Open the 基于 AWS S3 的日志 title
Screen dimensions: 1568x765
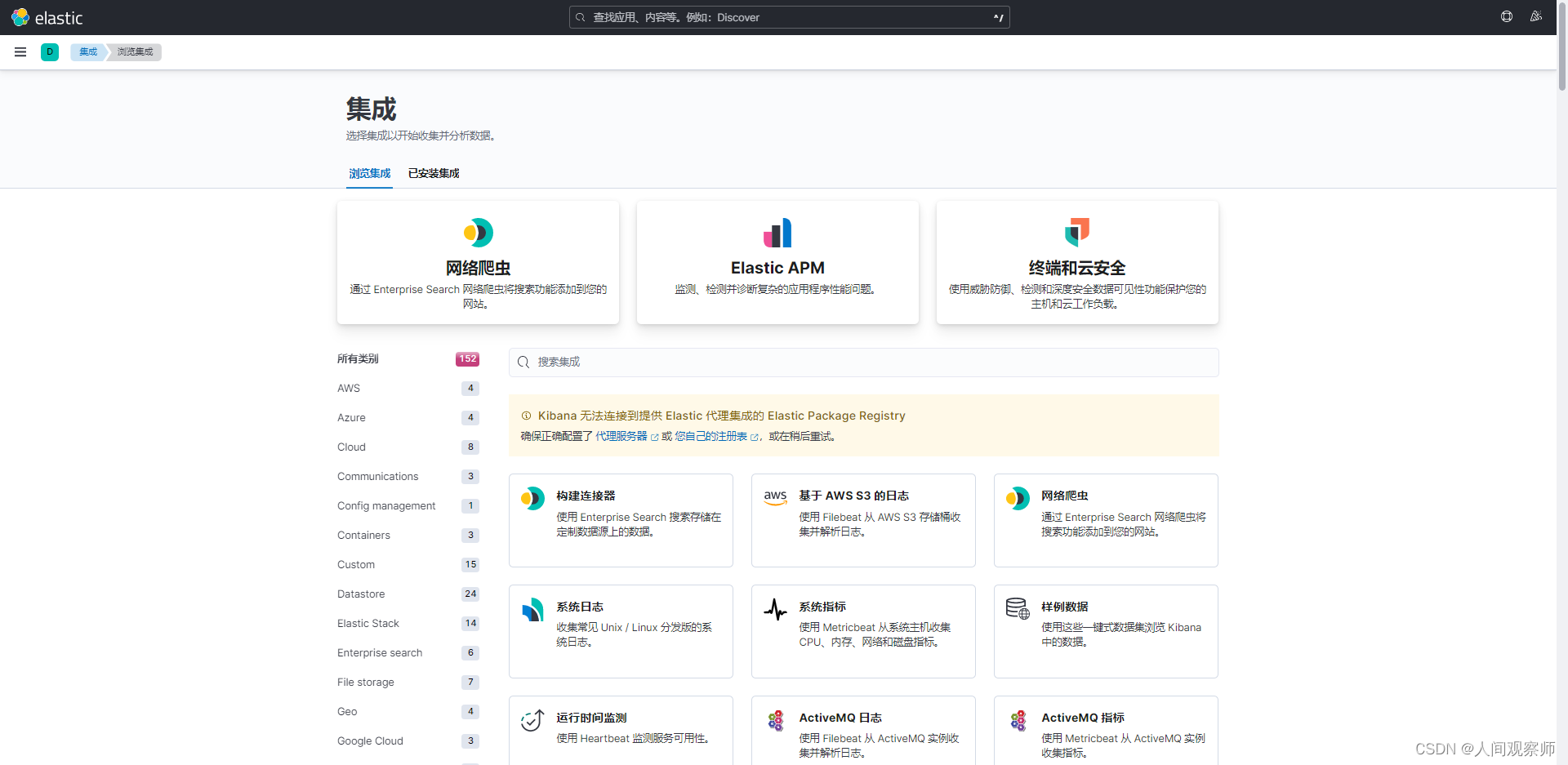pyautogui.click(x=853, y=496)
